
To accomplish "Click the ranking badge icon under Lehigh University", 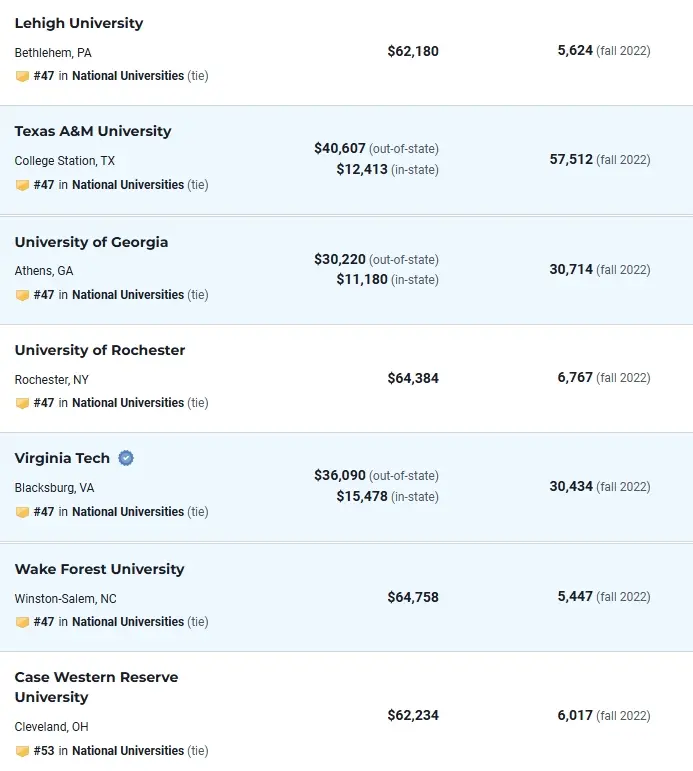I will click(x=22, y=76).
